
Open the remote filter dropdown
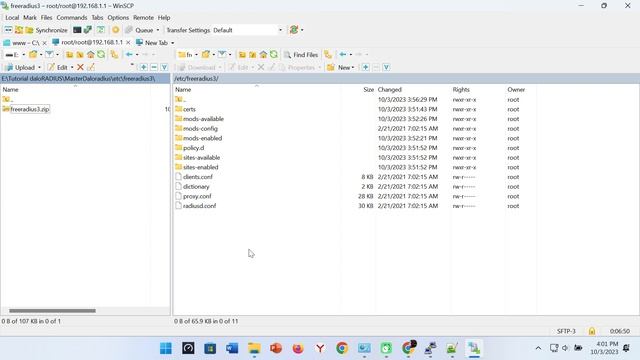tap(230, 55)
